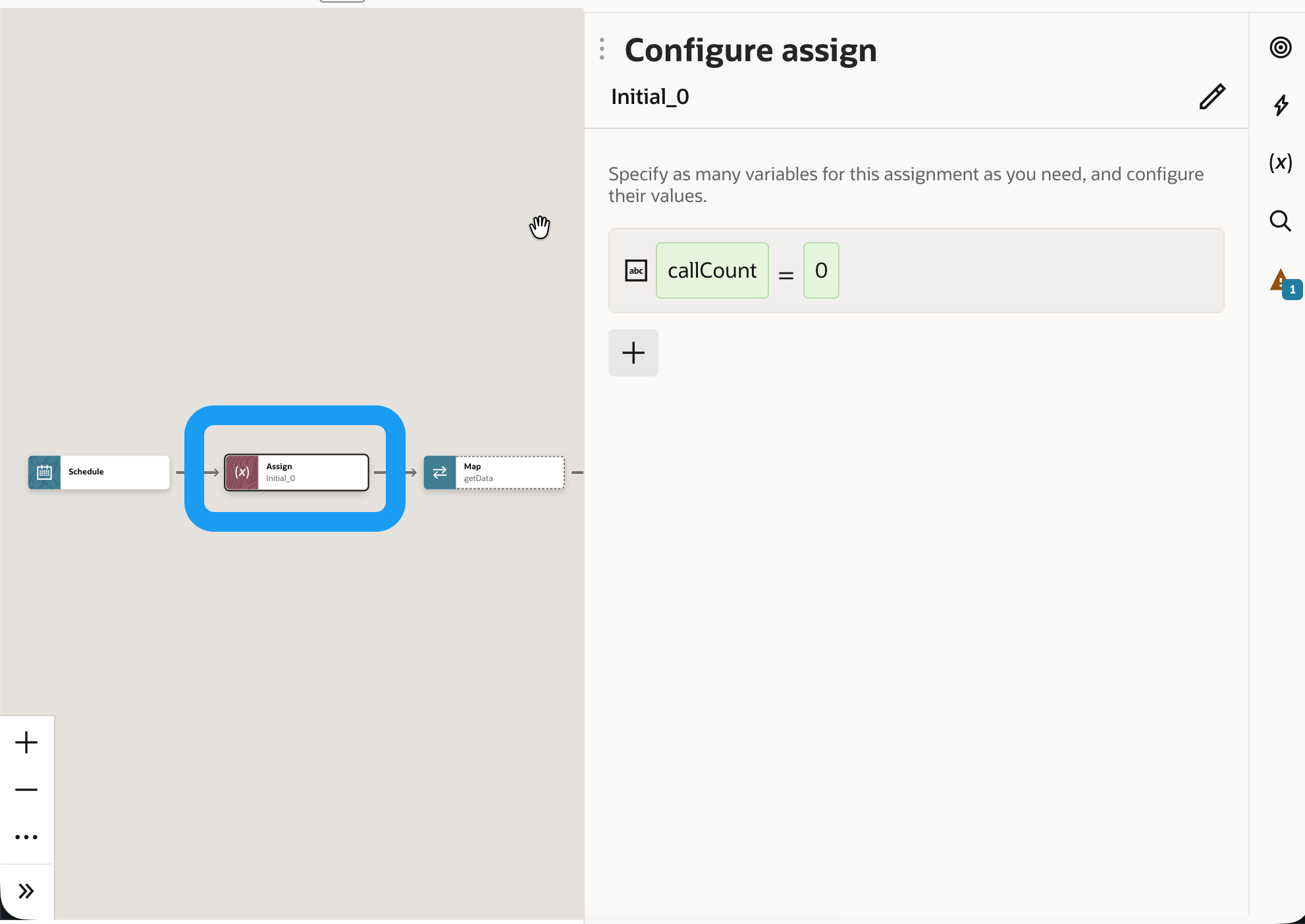Click the vertical dots panel drag handle
Screen dimensions: 1305x924
(602, 49)
